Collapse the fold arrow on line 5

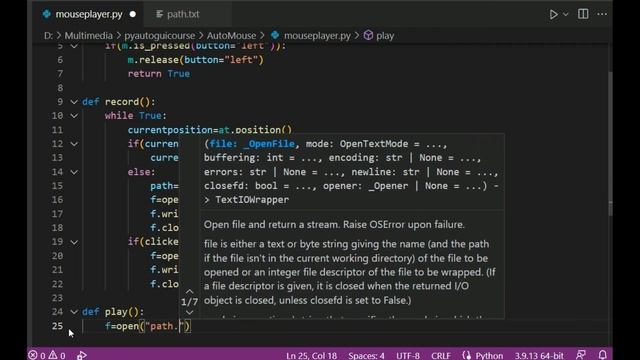74,46
